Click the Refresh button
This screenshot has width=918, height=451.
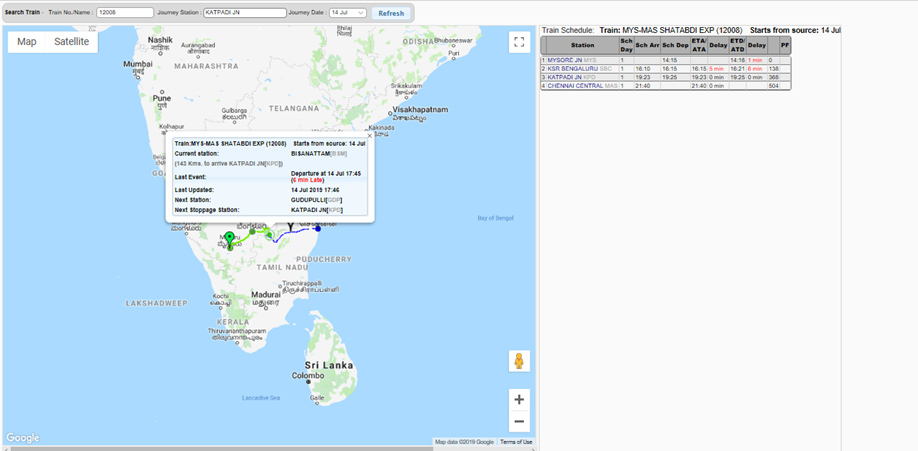point(391,13)
